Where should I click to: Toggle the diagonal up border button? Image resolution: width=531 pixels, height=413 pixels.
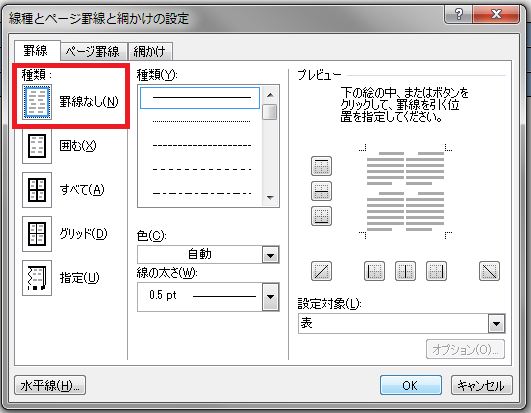tap(321, 271)
